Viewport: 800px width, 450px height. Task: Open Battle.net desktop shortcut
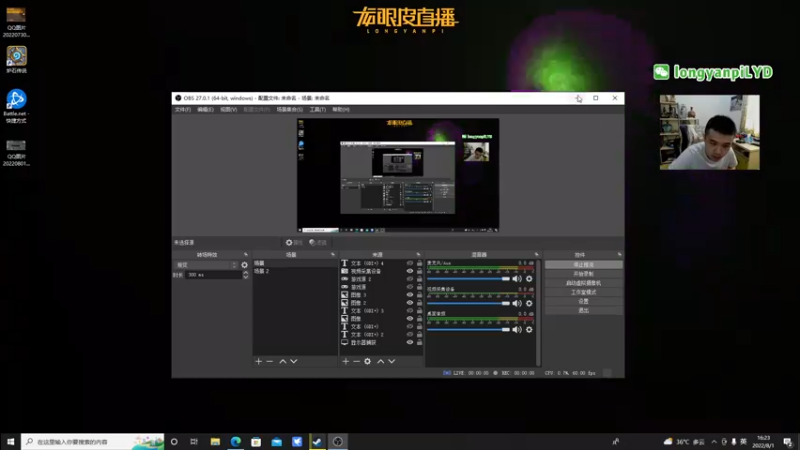(x=16, y=106)
